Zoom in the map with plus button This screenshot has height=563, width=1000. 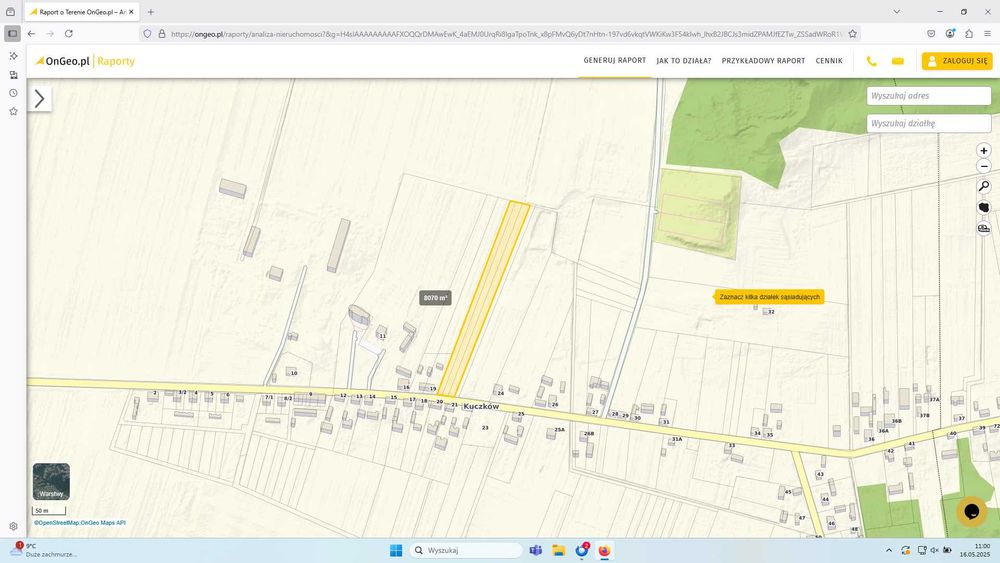click(x=983, y=150)
